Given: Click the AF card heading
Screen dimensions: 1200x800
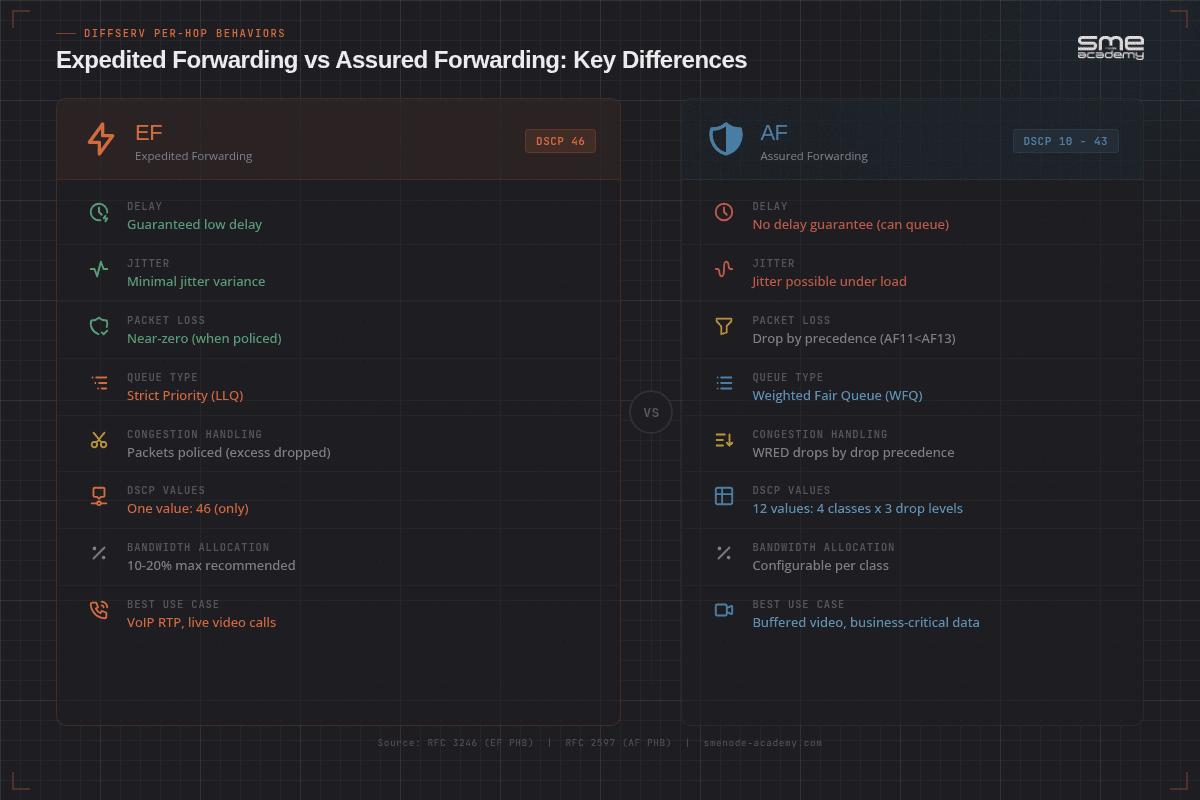Looking at the screenshot, I should click(x=774, y=133).
